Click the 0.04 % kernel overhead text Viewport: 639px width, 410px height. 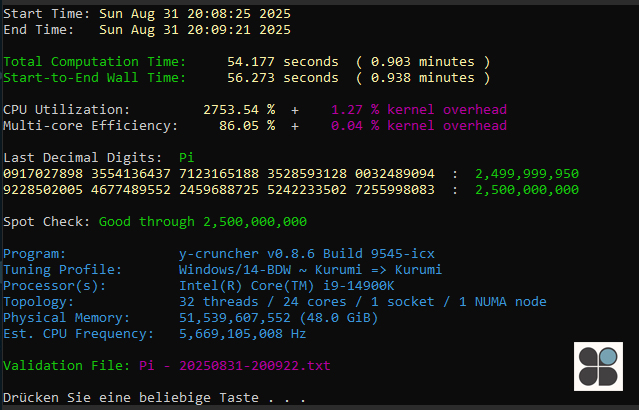point(419,126)
